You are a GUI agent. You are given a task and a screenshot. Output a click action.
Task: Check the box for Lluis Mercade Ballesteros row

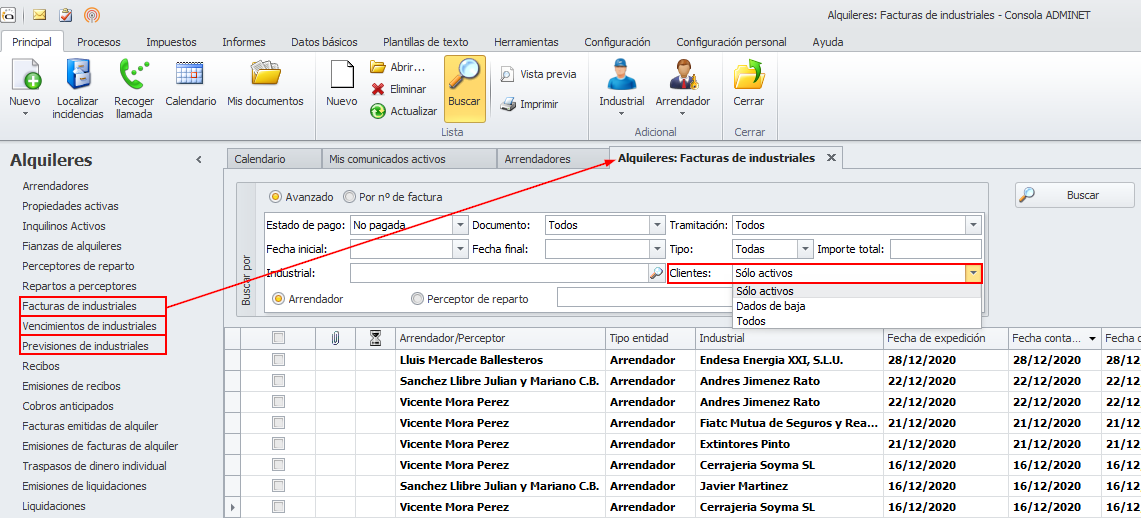coord(278,360)
